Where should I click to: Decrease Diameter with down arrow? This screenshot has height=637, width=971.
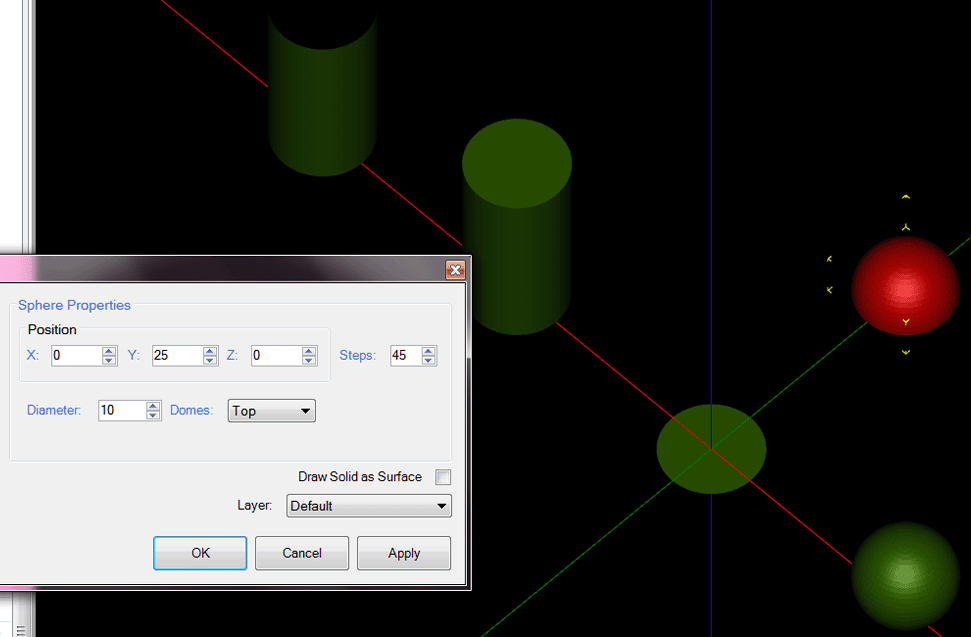153,414
